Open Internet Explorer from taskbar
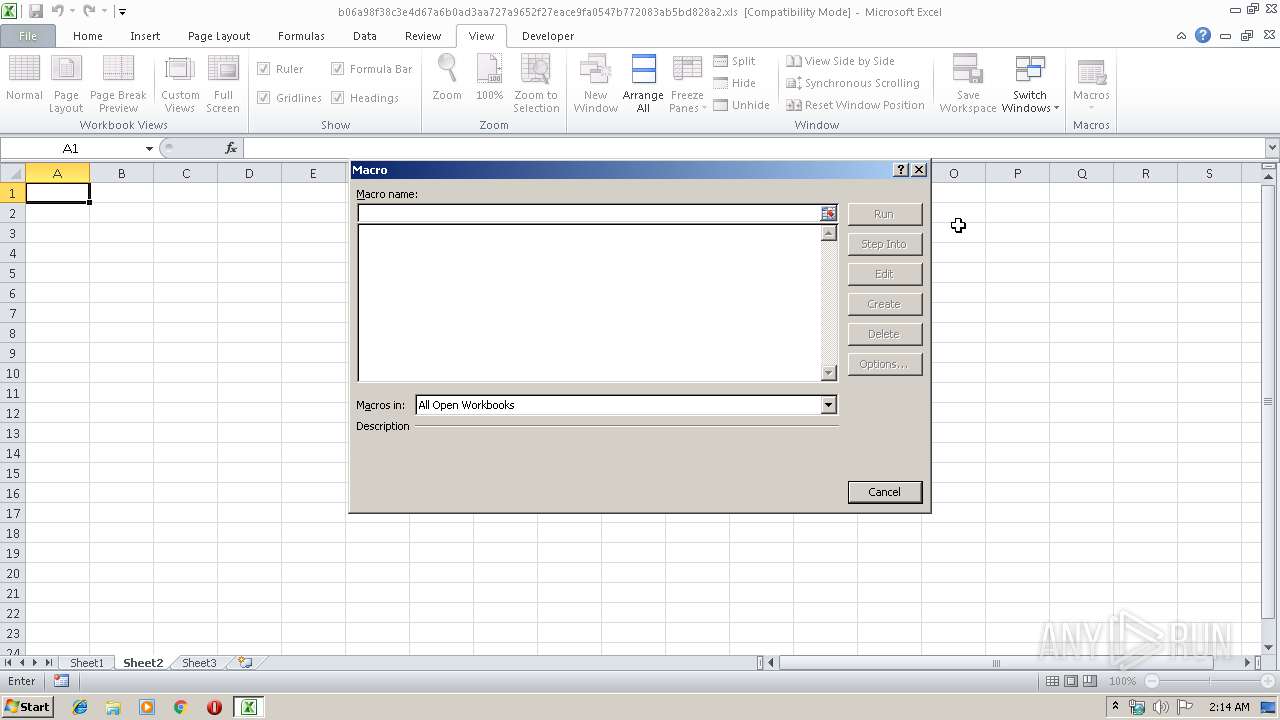 (80, 707)
